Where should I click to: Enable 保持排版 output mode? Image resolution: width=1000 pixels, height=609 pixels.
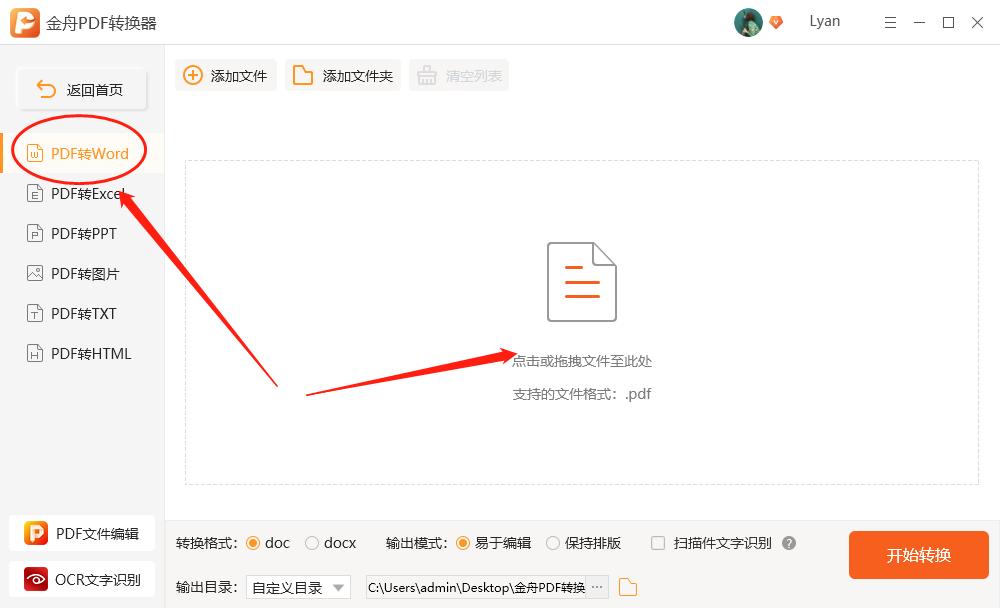click(x=553, y=543)
